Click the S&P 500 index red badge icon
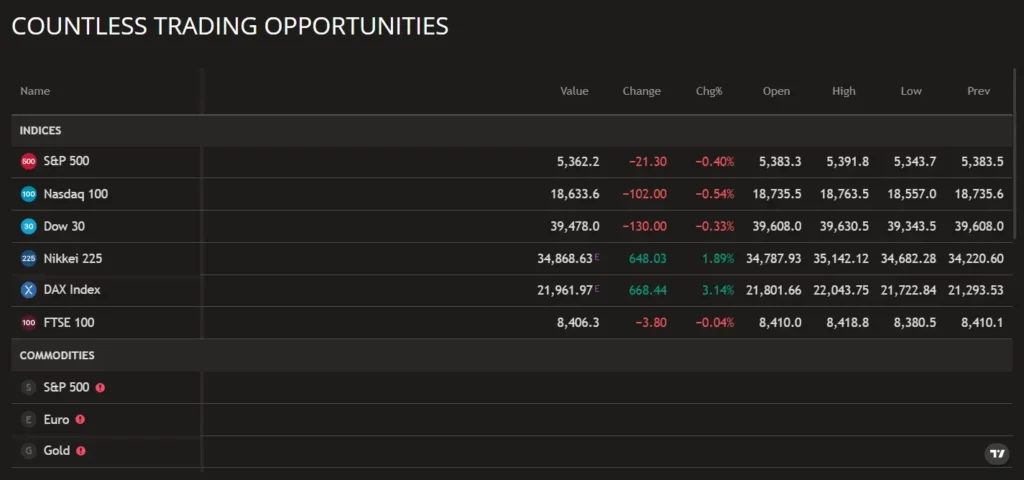1024x480 pixels. click(x=28, y=161)
